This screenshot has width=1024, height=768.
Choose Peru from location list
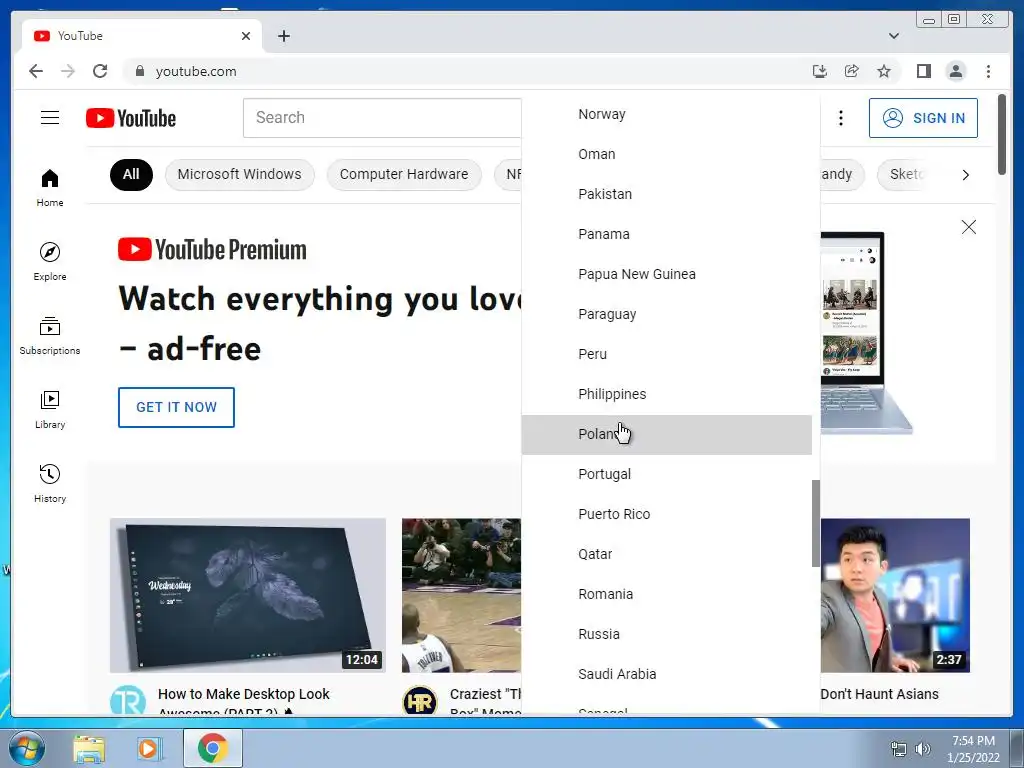tap(666, 354)
